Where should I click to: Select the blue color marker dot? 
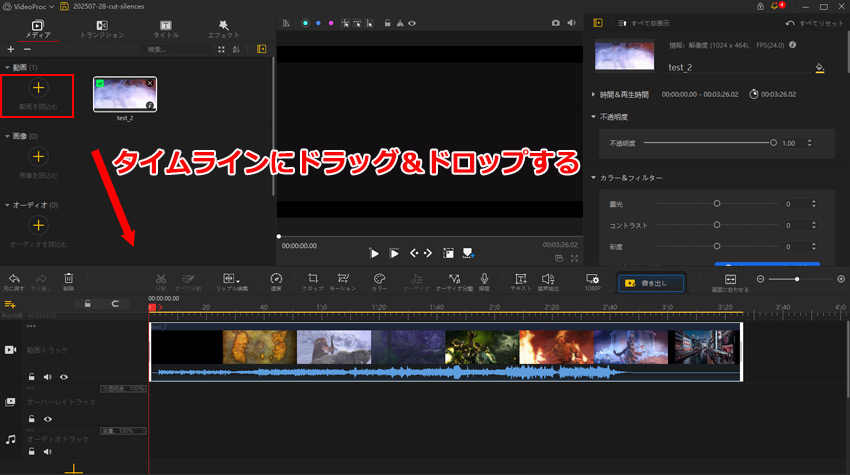pyautogui.click(x=318, y=23)
